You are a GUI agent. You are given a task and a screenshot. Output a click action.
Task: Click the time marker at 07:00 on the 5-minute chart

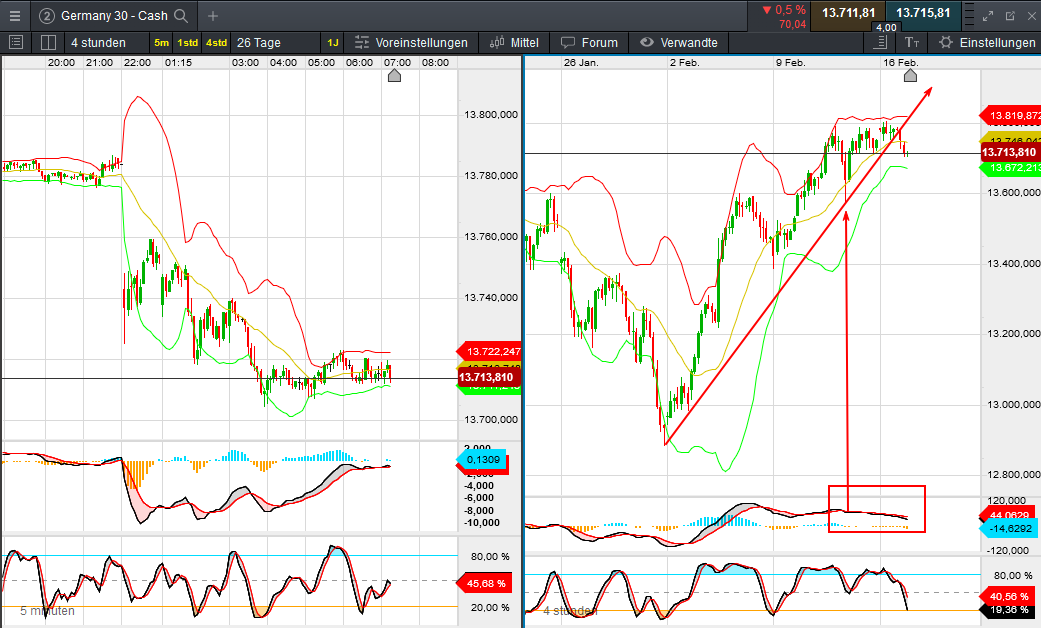click(394, 76)
